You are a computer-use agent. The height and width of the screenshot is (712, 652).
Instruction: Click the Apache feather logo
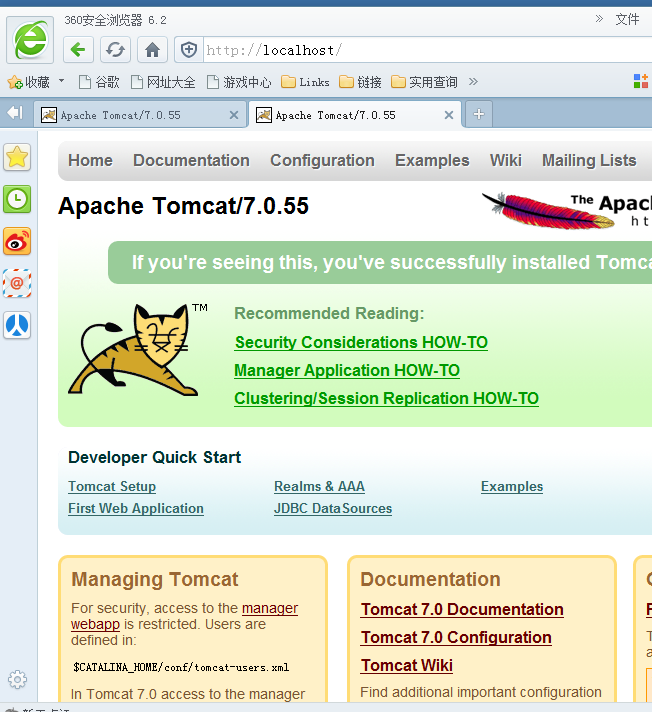click(566, 210)
